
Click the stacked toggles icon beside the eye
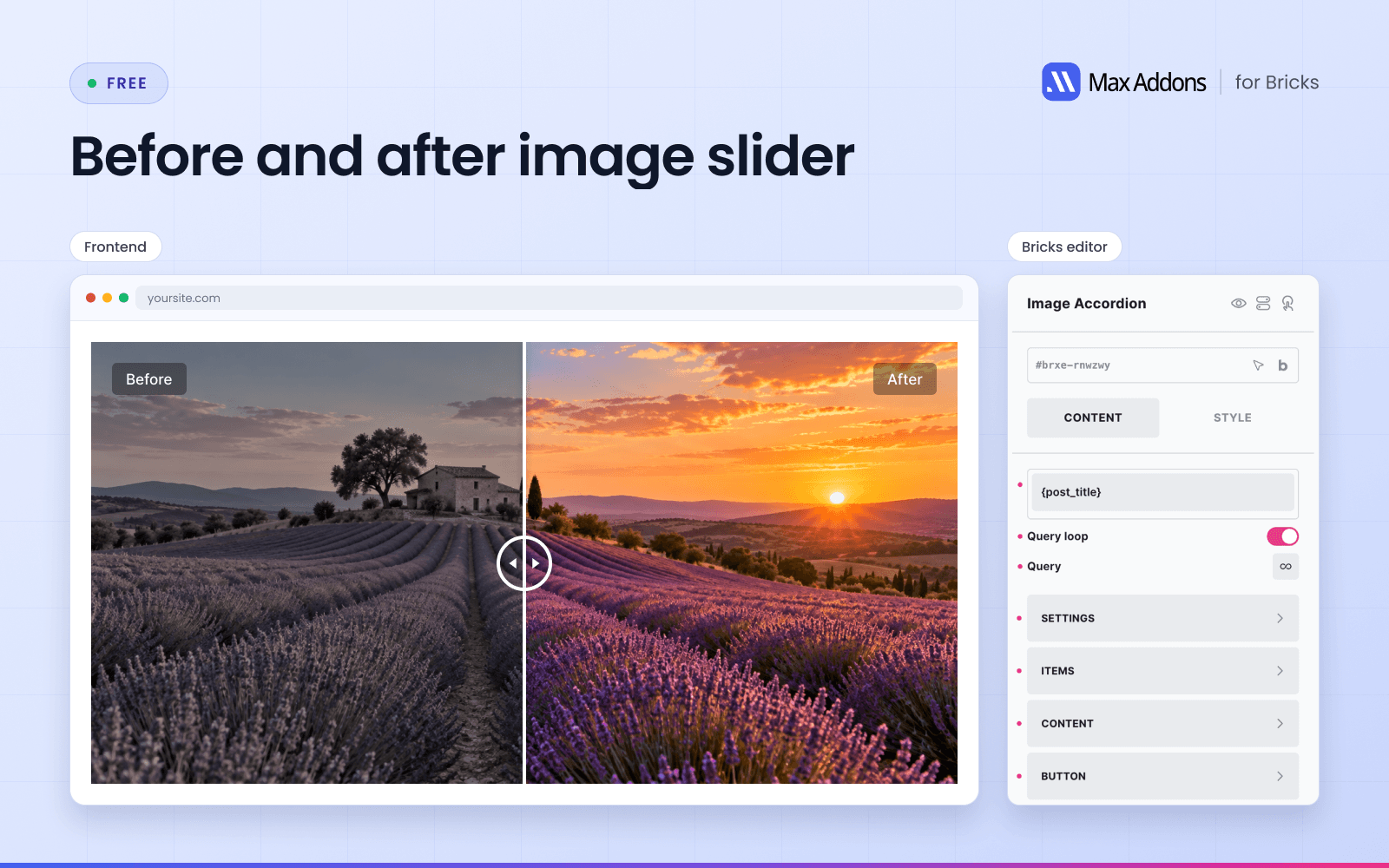1263,303
